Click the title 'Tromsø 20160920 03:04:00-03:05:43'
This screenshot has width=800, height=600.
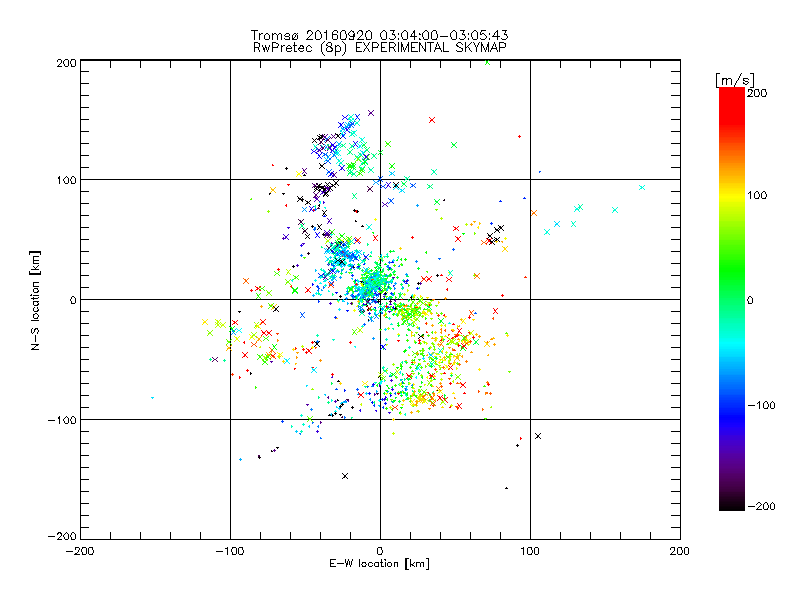379,35
